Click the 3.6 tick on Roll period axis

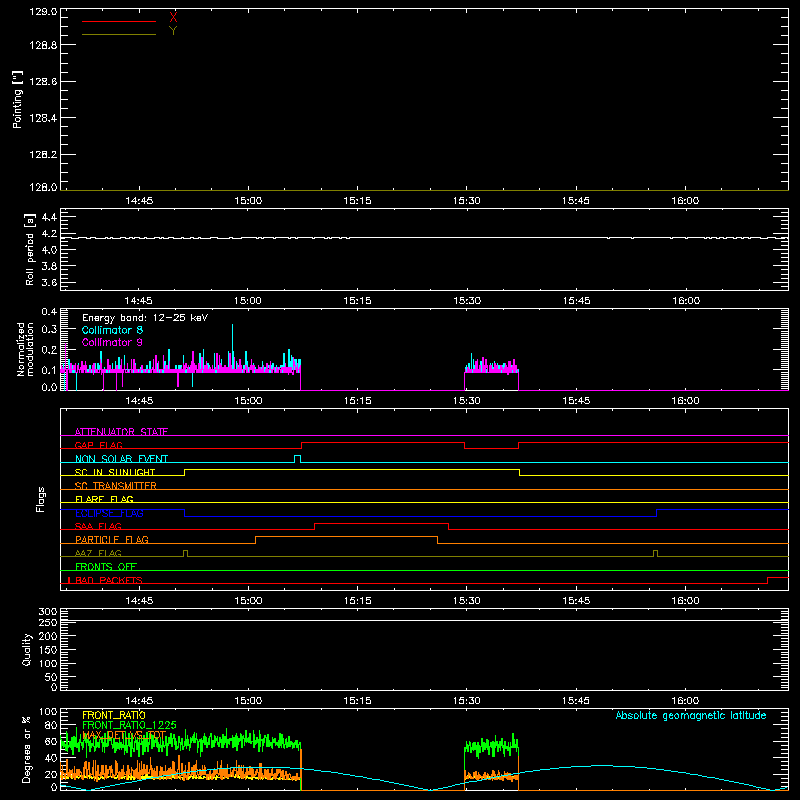[x=49, y=283]
